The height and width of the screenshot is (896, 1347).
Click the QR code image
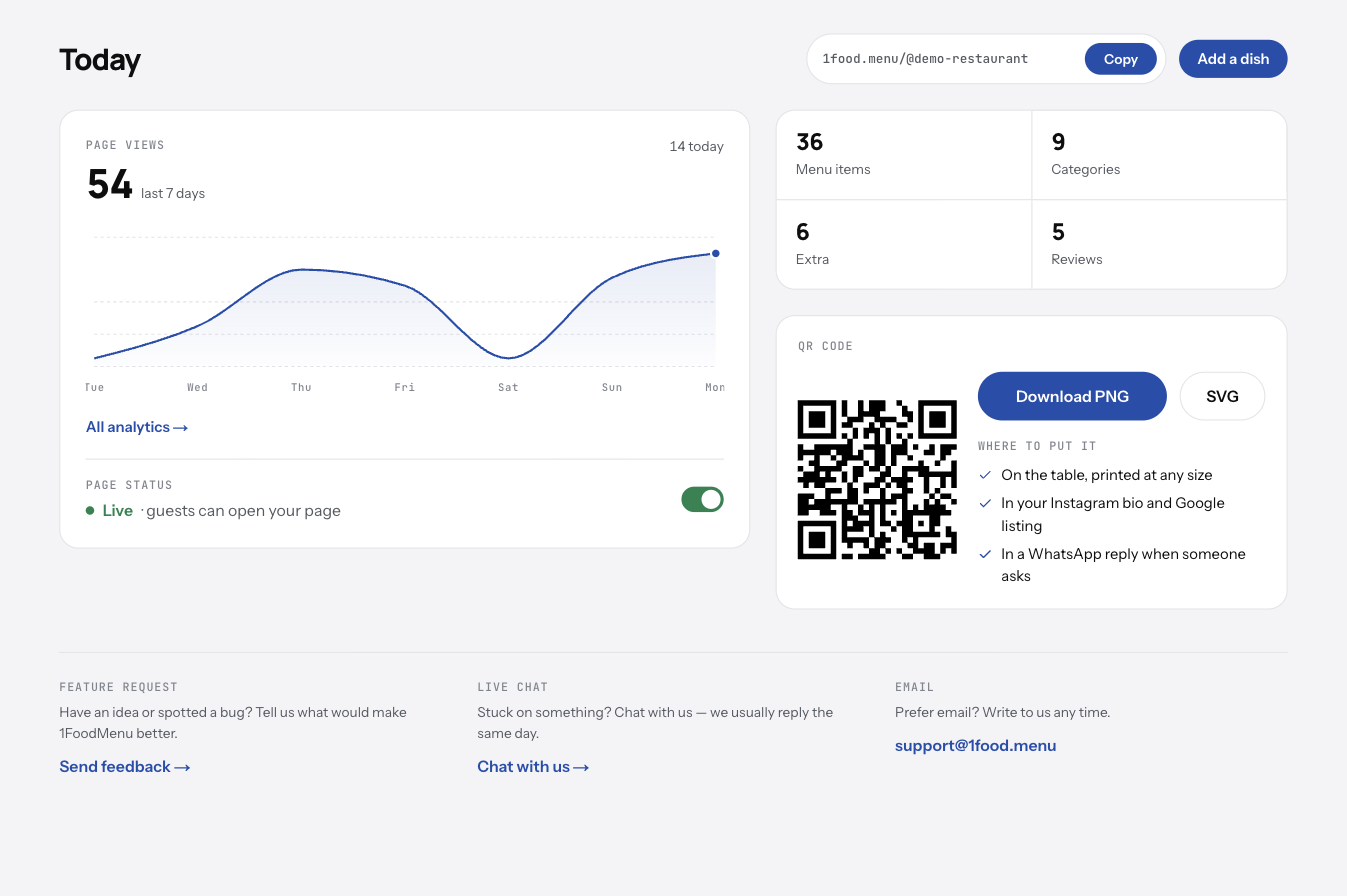pos(877,480)
